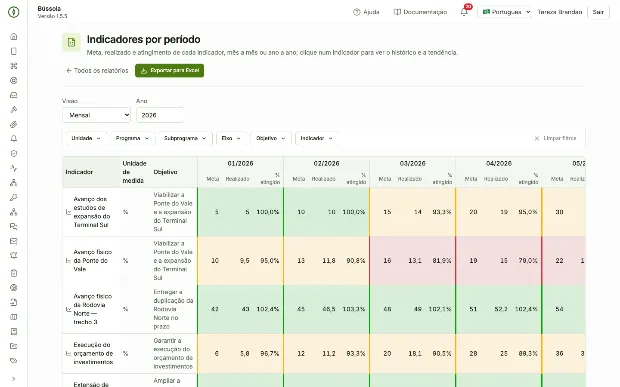Open the home icon in the sidebar
The height and width of the screenshot is (387, 620).
pyautogui.click(x=13, y=36)
